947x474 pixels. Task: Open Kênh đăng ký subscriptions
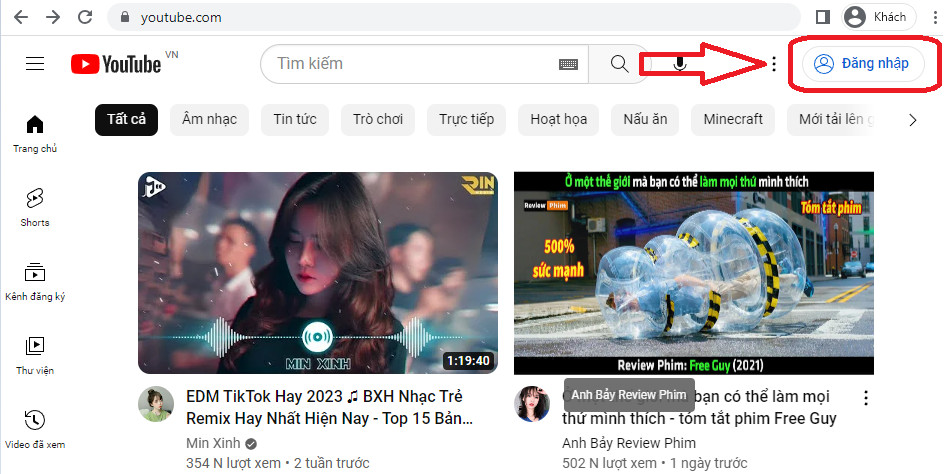pos(35,282)
